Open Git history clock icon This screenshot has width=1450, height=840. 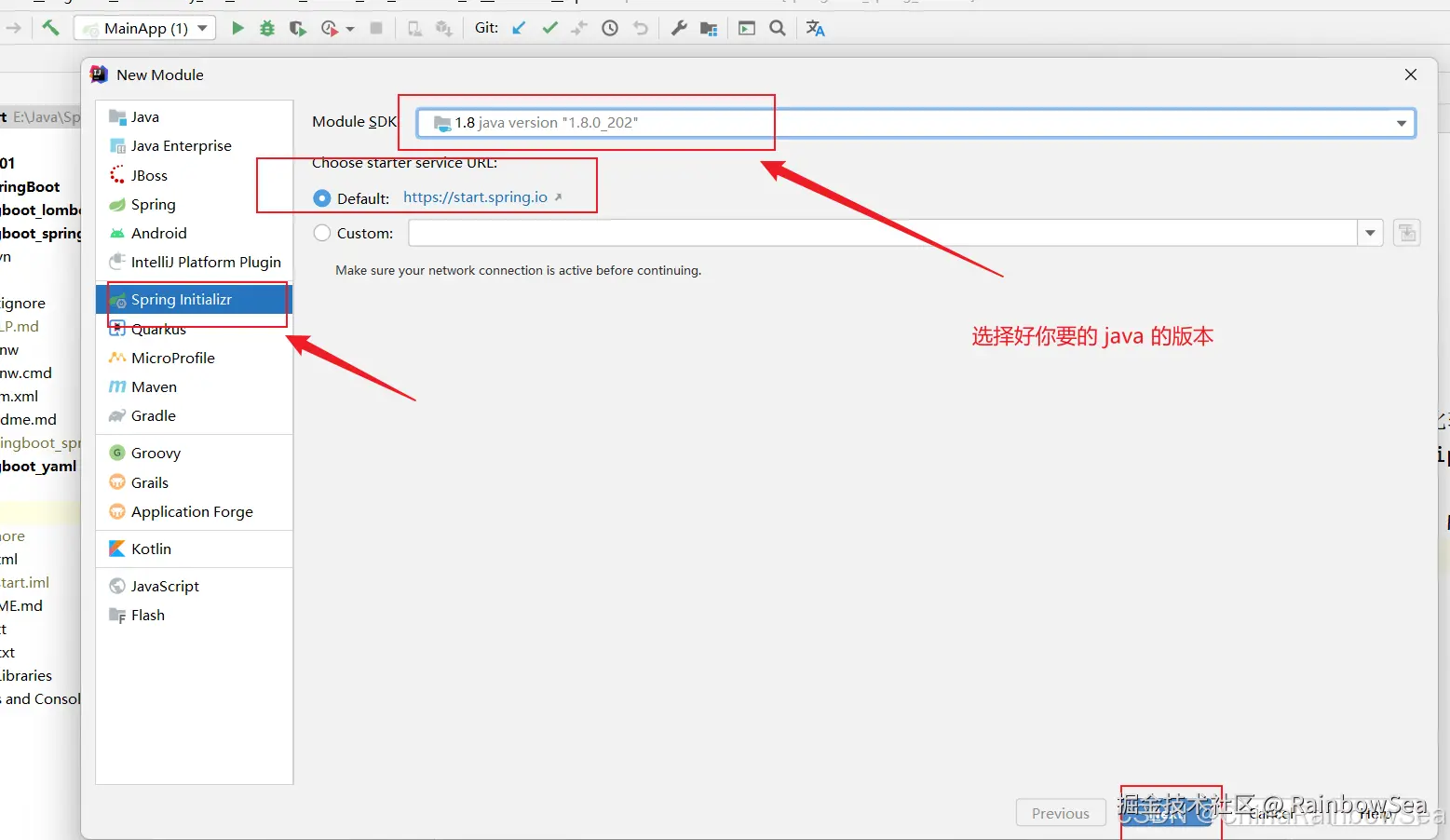(610, 28)
